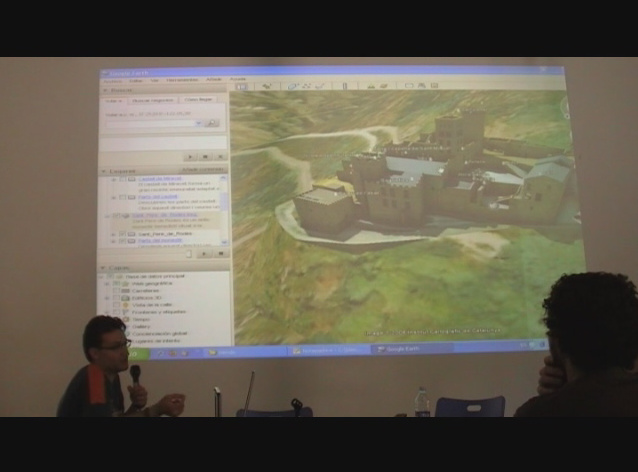Open the Añadir menu
The width and height of the screenshot is (638, 472).
(x=214, y=79)
